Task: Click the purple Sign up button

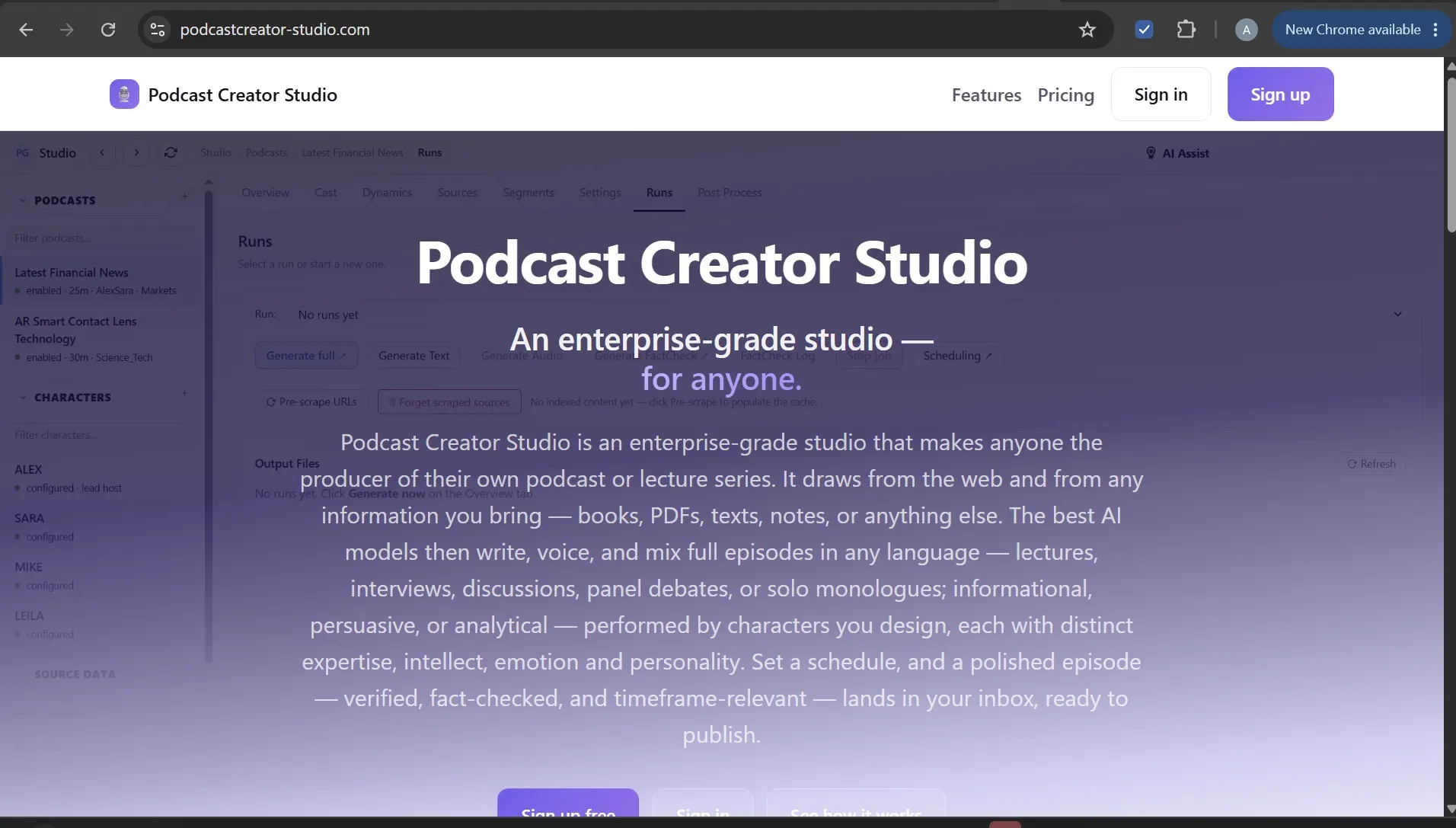Action: click(x=1280, y=94)
